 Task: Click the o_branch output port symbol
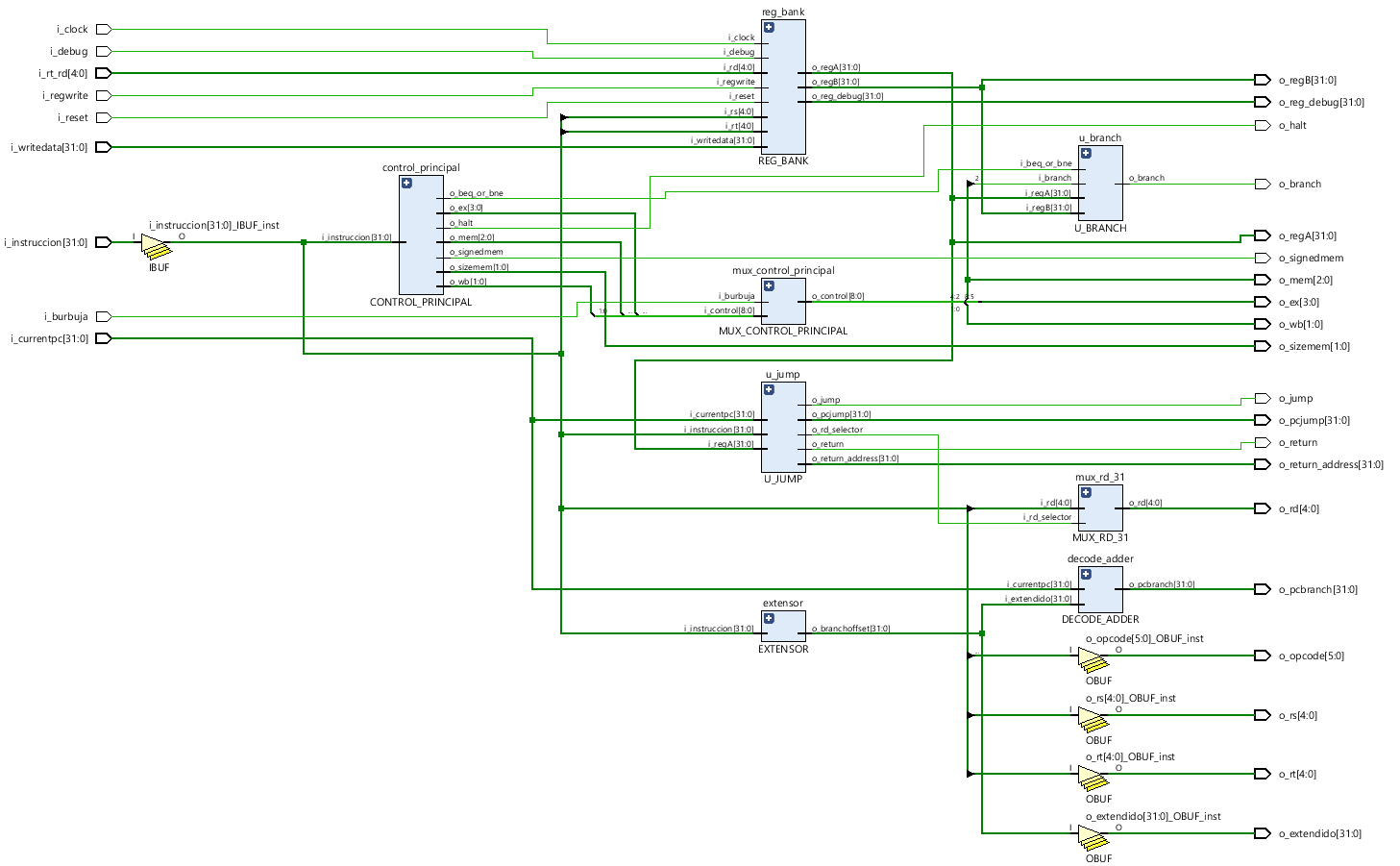click(x=1263, y=184)
